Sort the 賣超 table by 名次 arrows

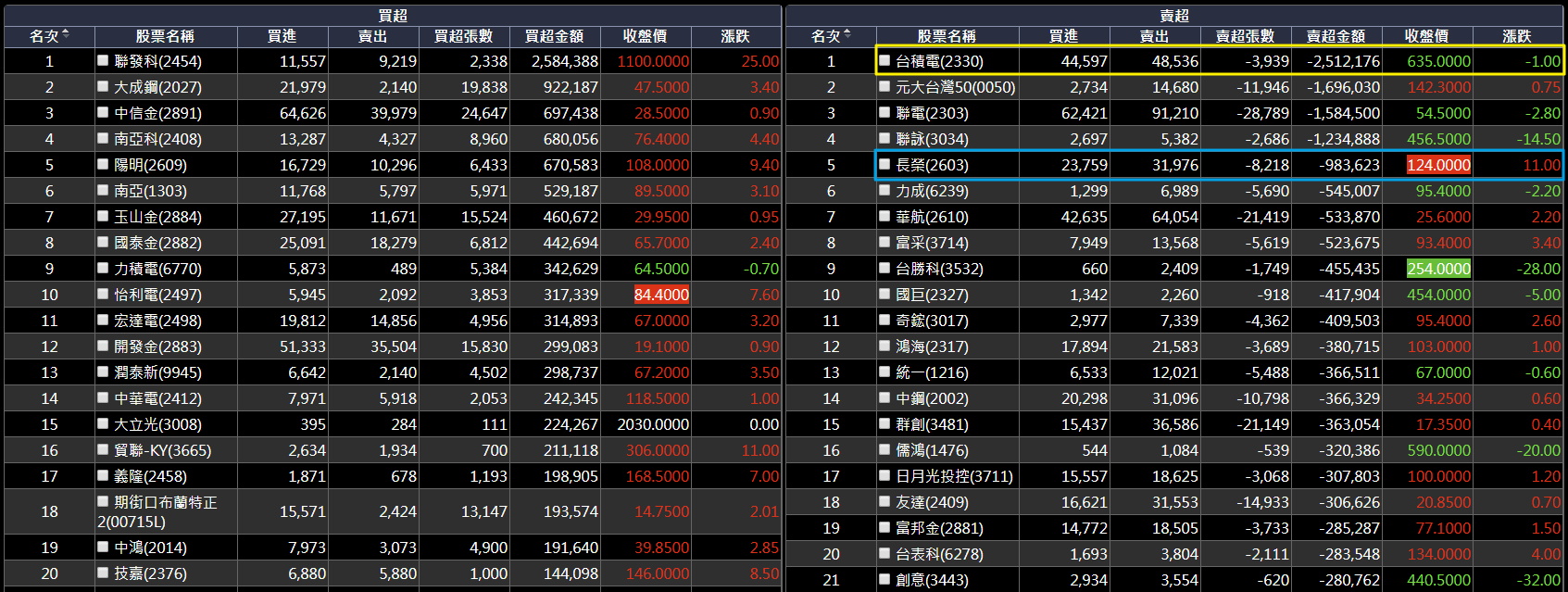[847, 35]
